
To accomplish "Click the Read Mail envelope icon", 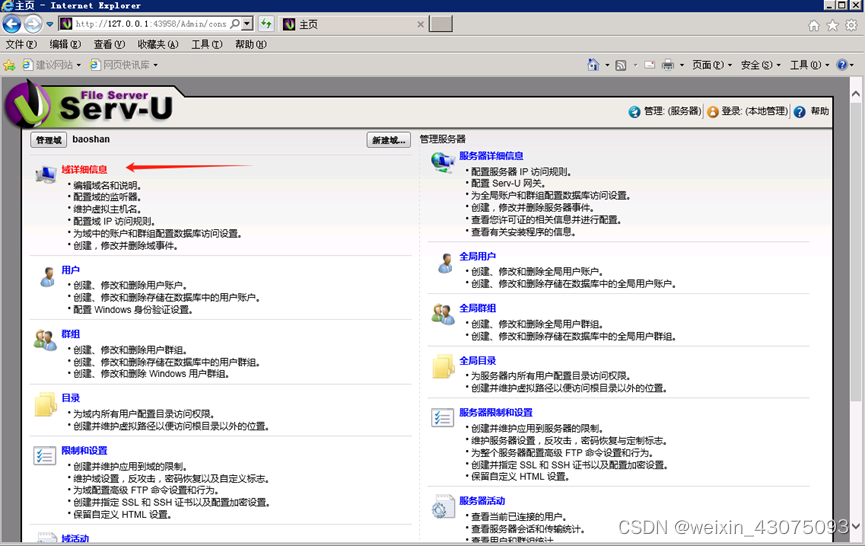I will [x=649, y=65].
